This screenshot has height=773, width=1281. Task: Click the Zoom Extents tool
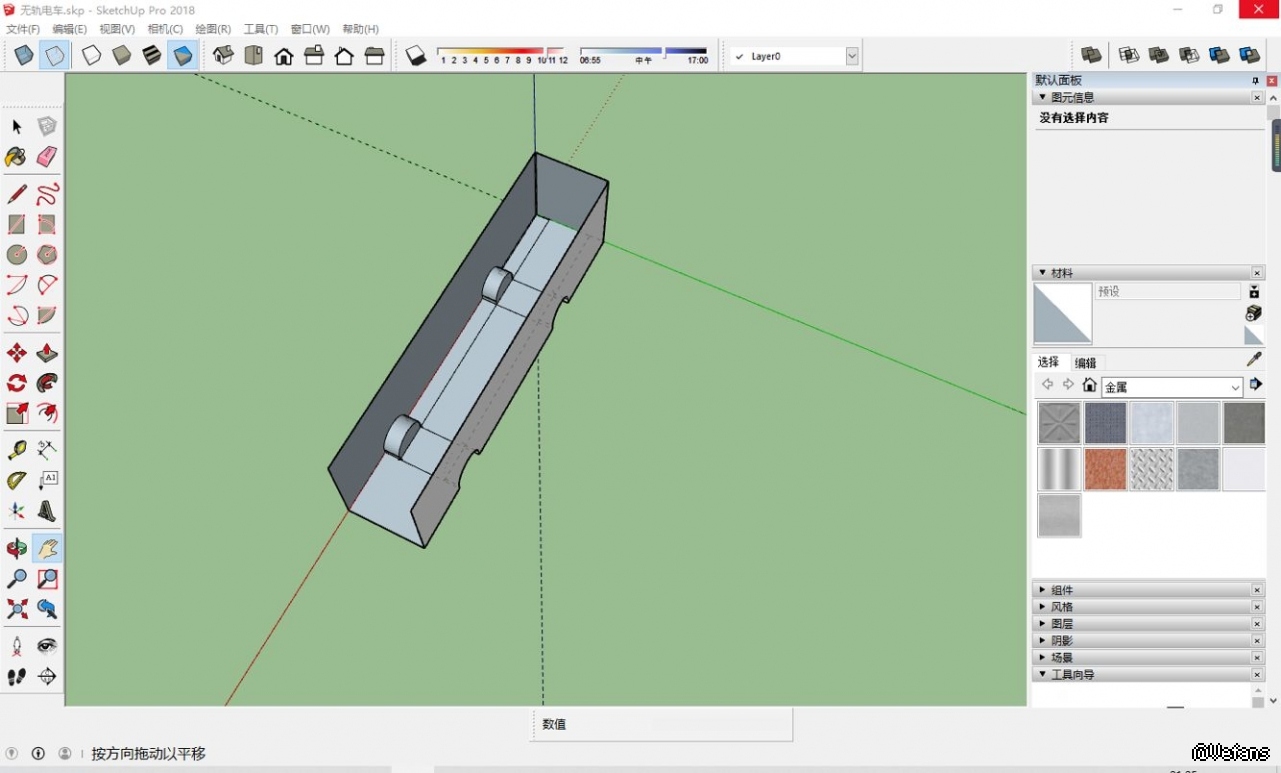click(x=17, y=608)
